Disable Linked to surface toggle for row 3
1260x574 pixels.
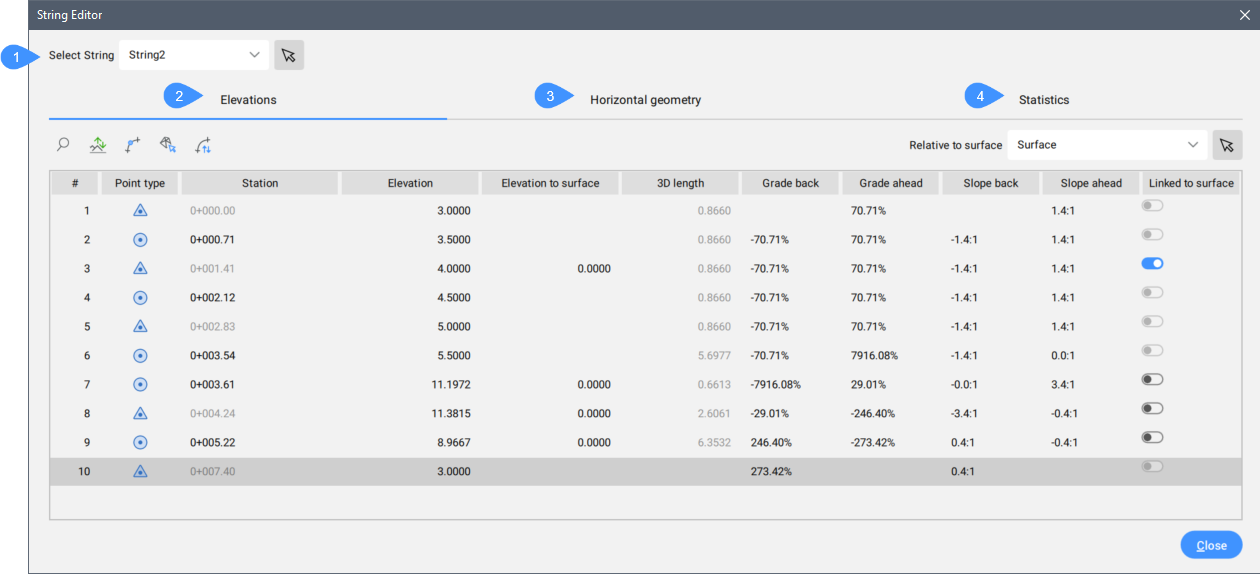click(1153, 264)
